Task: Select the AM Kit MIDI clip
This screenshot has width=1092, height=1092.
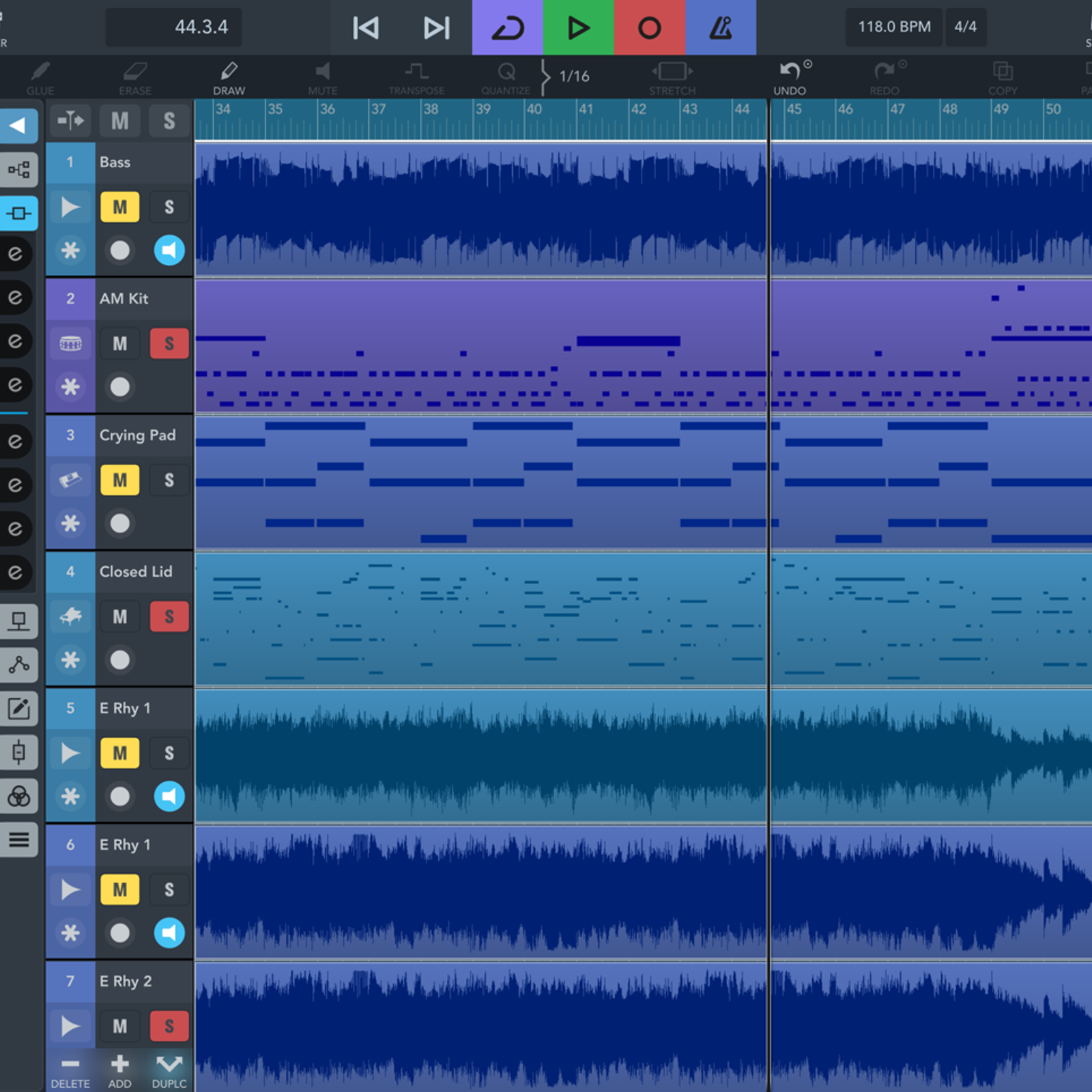Action: pos(643,345)
